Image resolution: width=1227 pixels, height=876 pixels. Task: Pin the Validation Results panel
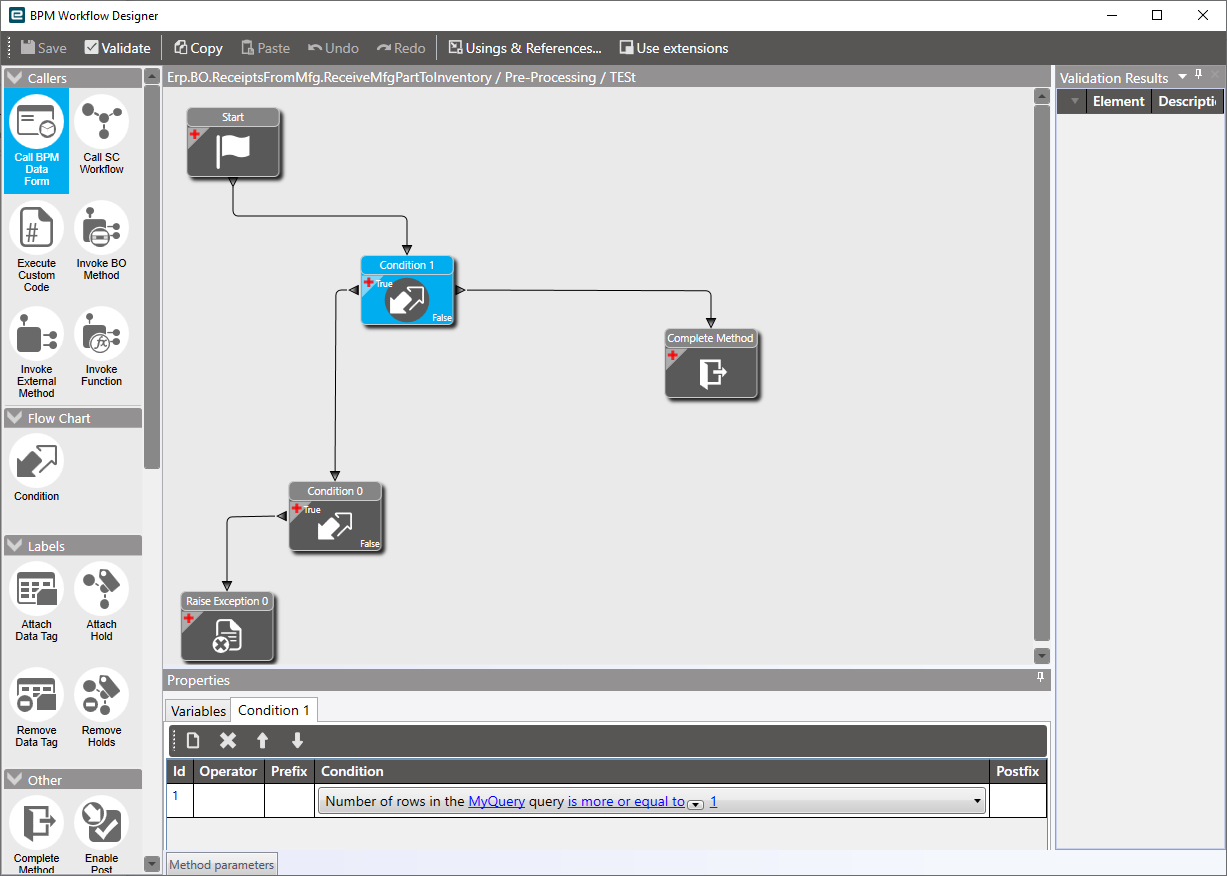pos(1197,76)
